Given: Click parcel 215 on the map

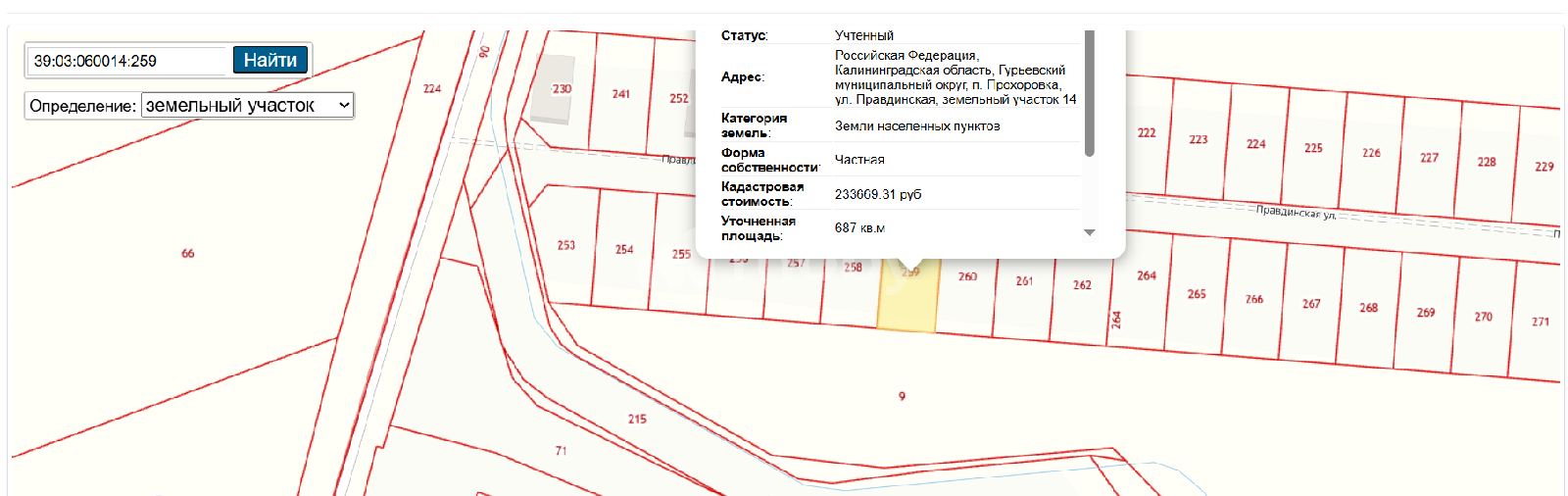Looking at the screenshot, I should click(637, 419).
